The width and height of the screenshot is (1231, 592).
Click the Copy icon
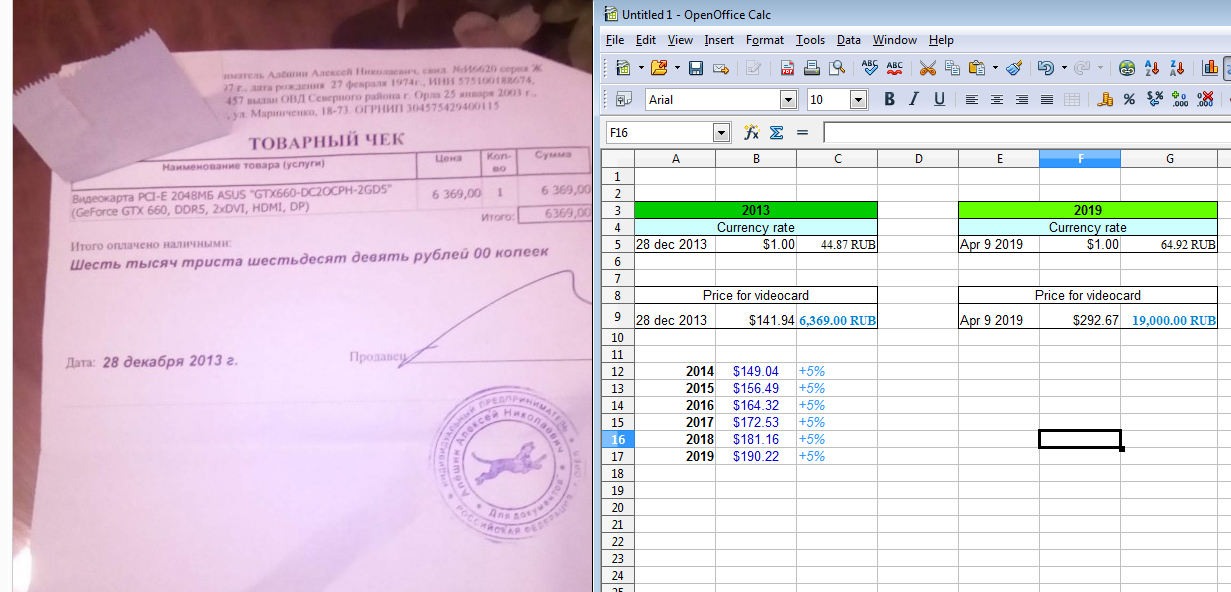(952, 69)
